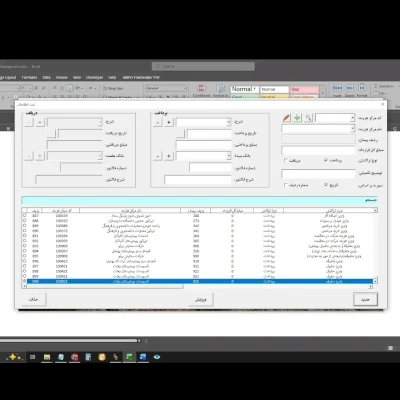Expand the Excel cell styles gallery
The width and height of the screenshot is (400, 400).
[322, 93]
